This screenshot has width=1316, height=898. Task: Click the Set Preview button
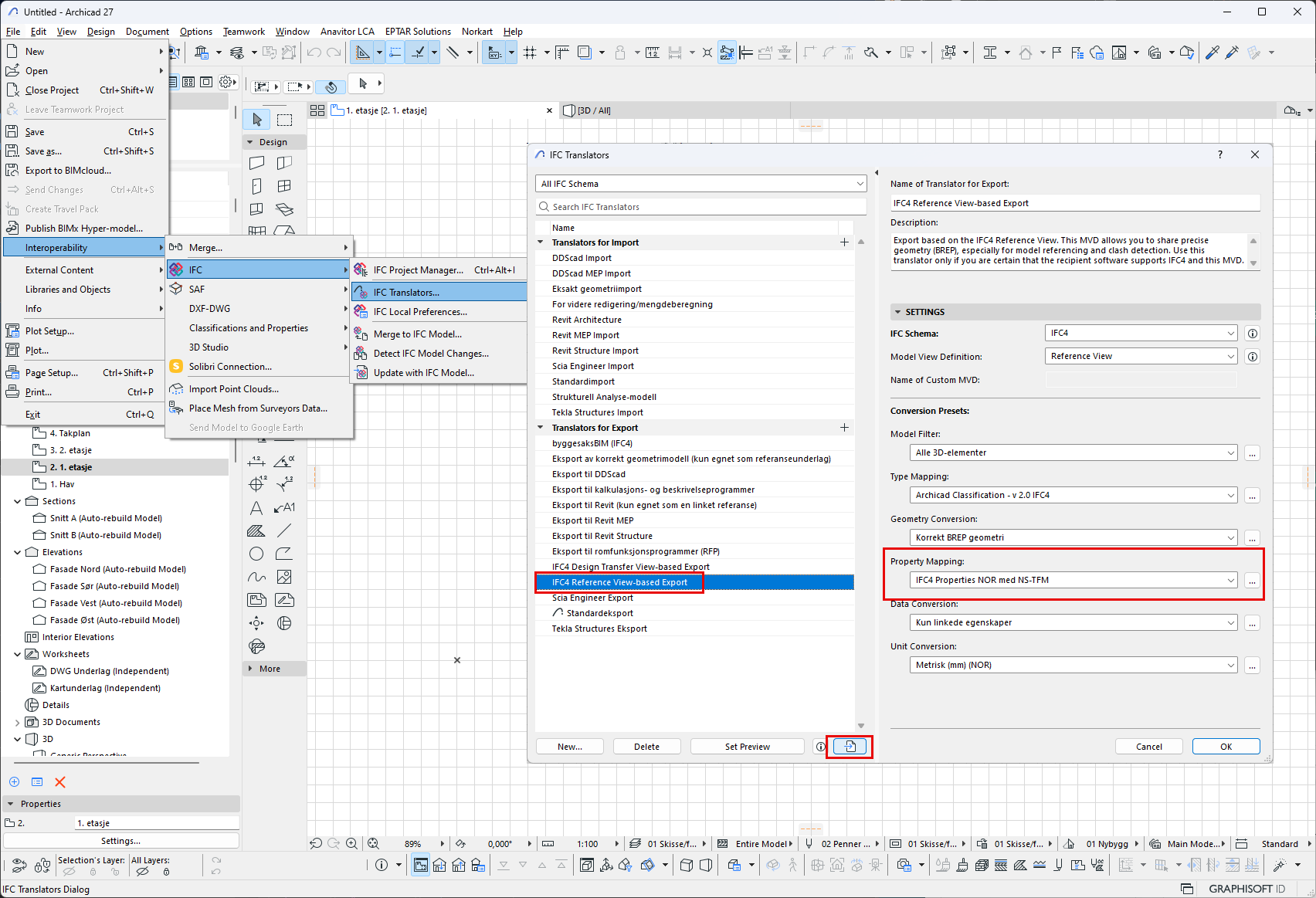tap(747, 747)
